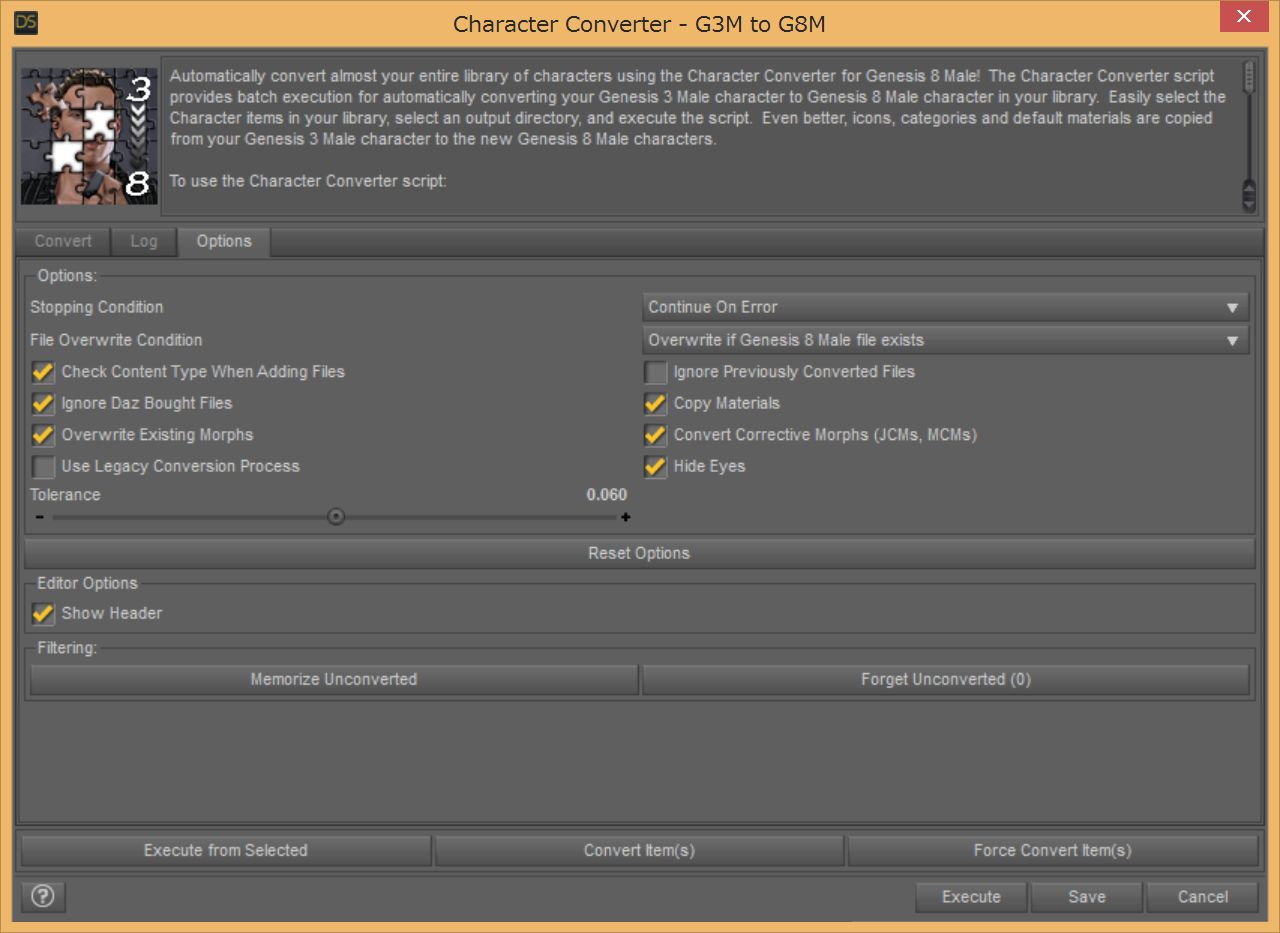Select the Options tab

pyautogui.click(x=224, y=241)
